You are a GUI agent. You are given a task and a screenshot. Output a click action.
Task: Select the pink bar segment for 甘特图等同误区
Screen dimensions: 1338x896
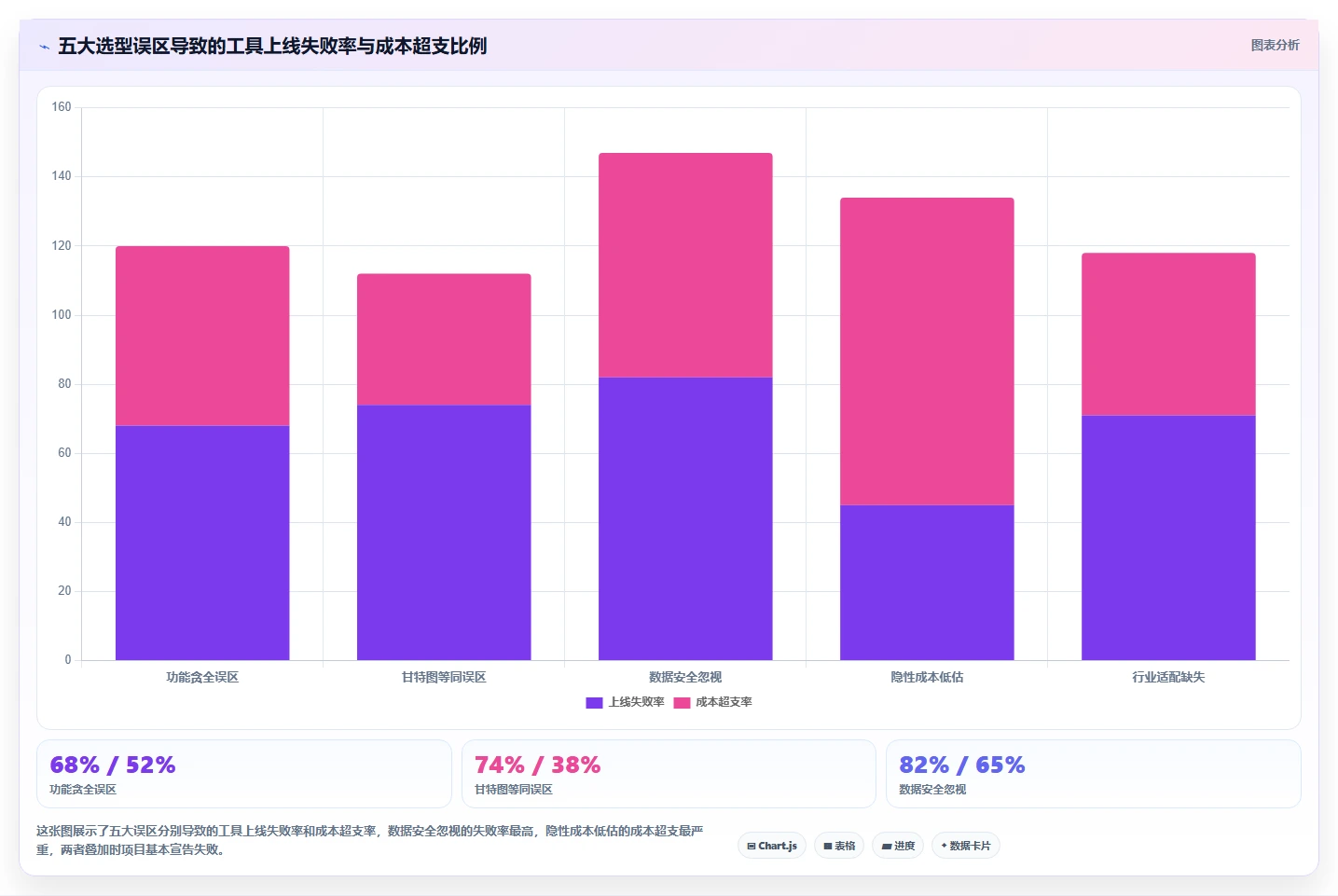(x=444, y=339)
